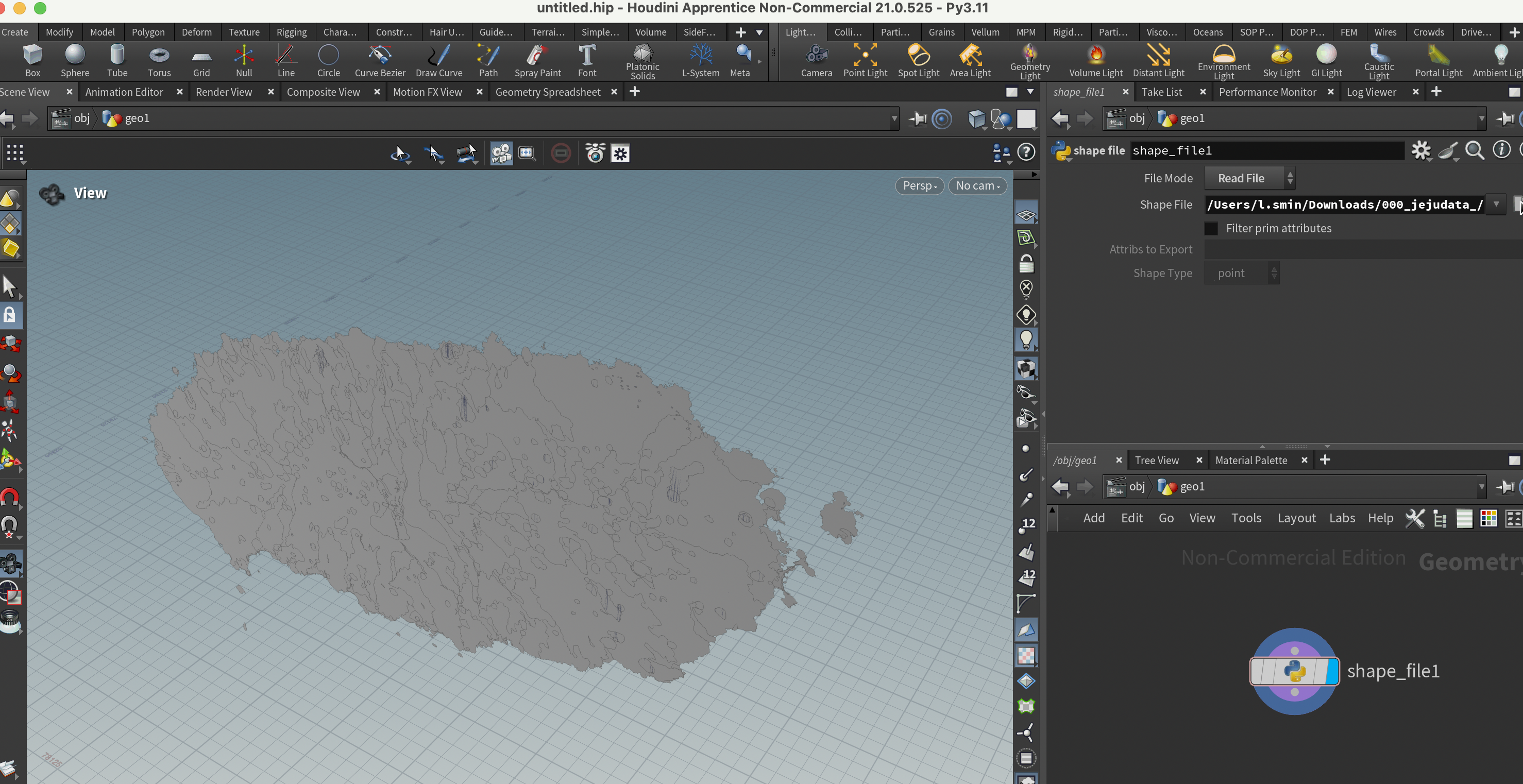Toggle display flag on shape_file1 node

tap(1331, 671)
